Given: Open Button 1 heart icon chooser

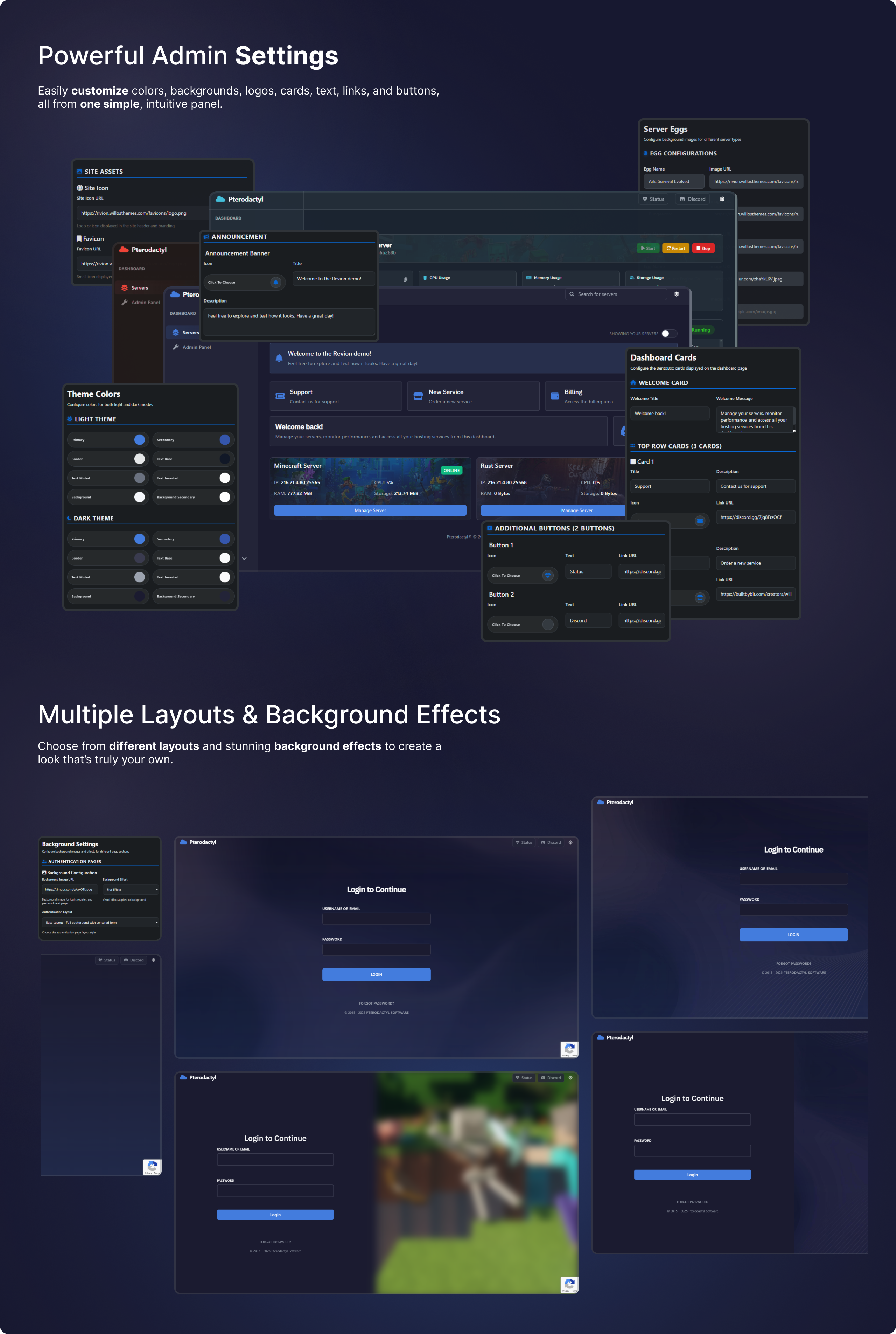Looking at the screenshot, I should (547, 576).
